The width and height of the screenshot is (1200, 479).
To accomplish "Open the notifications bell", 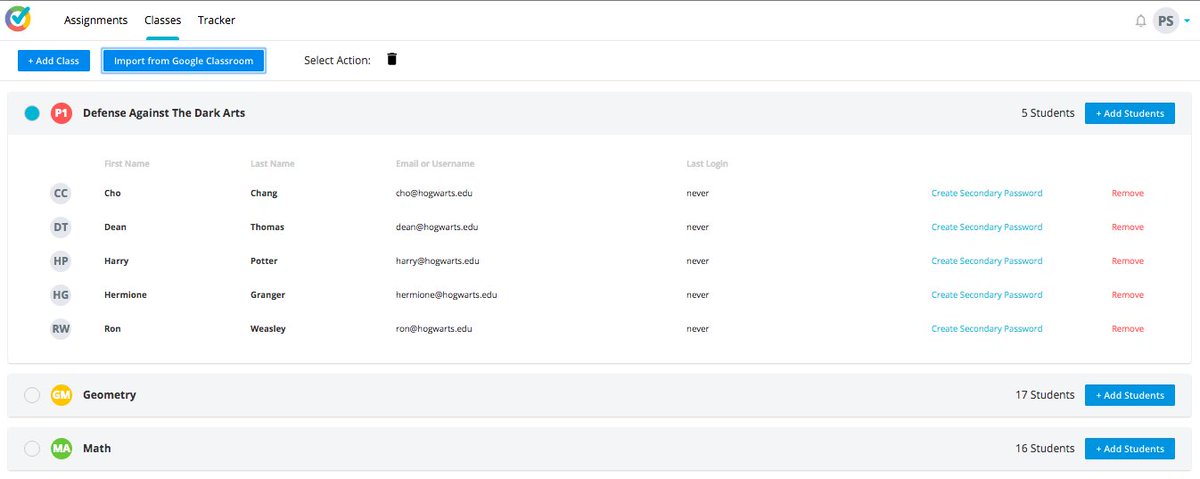I will coord(1141,20).
